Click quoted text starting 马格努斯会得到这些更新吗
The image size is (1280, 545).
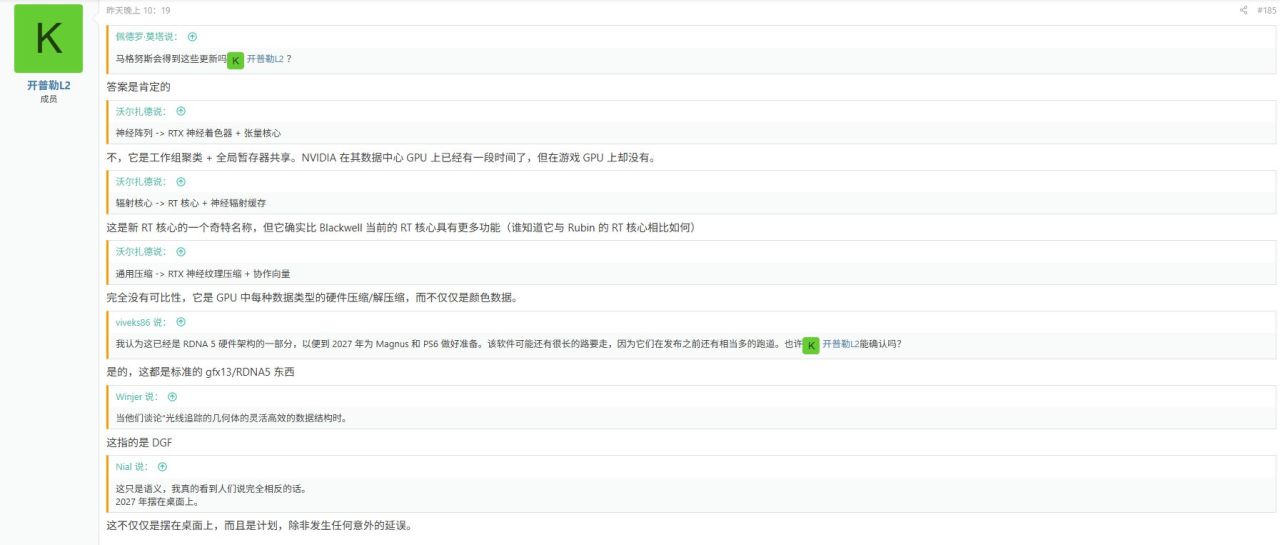[x=171, y=59]
